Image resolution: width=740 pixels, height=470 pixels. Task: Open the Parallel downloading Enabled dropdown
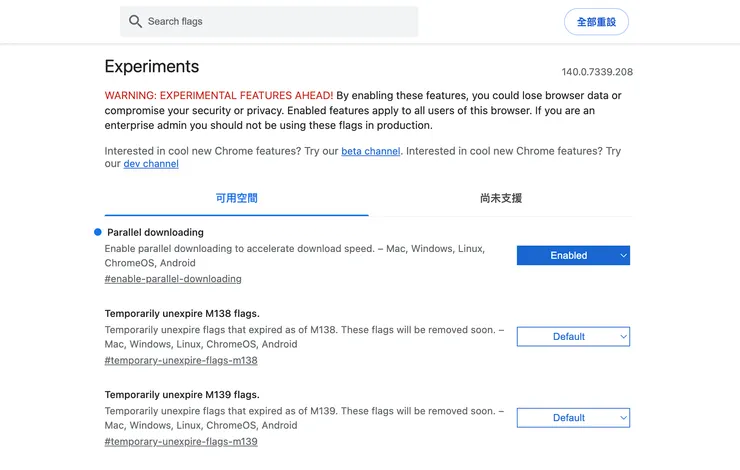[573, 255]
